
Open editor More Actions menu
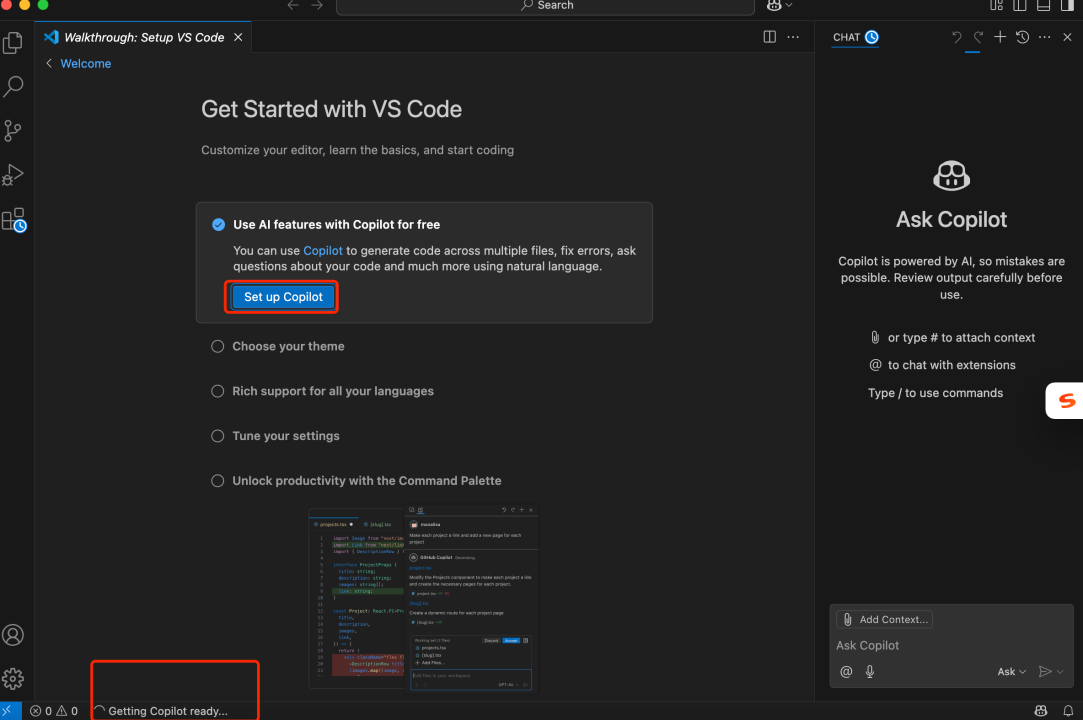tap(793, 37)
